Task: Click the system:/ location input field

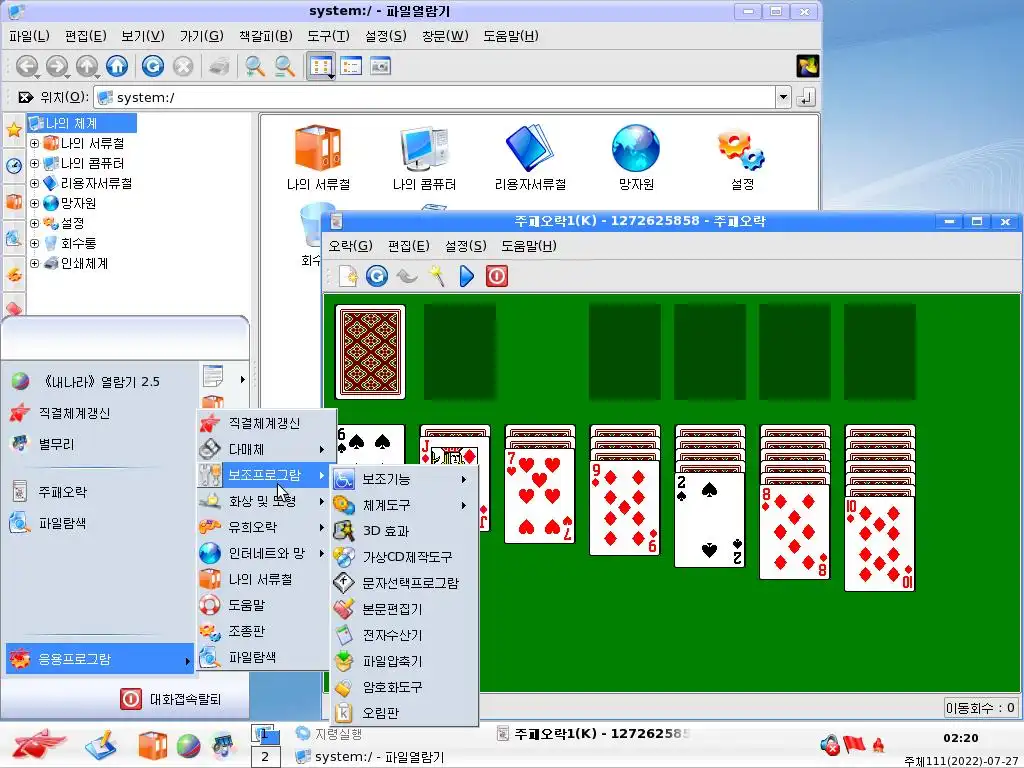Action: tap(435, 97)
